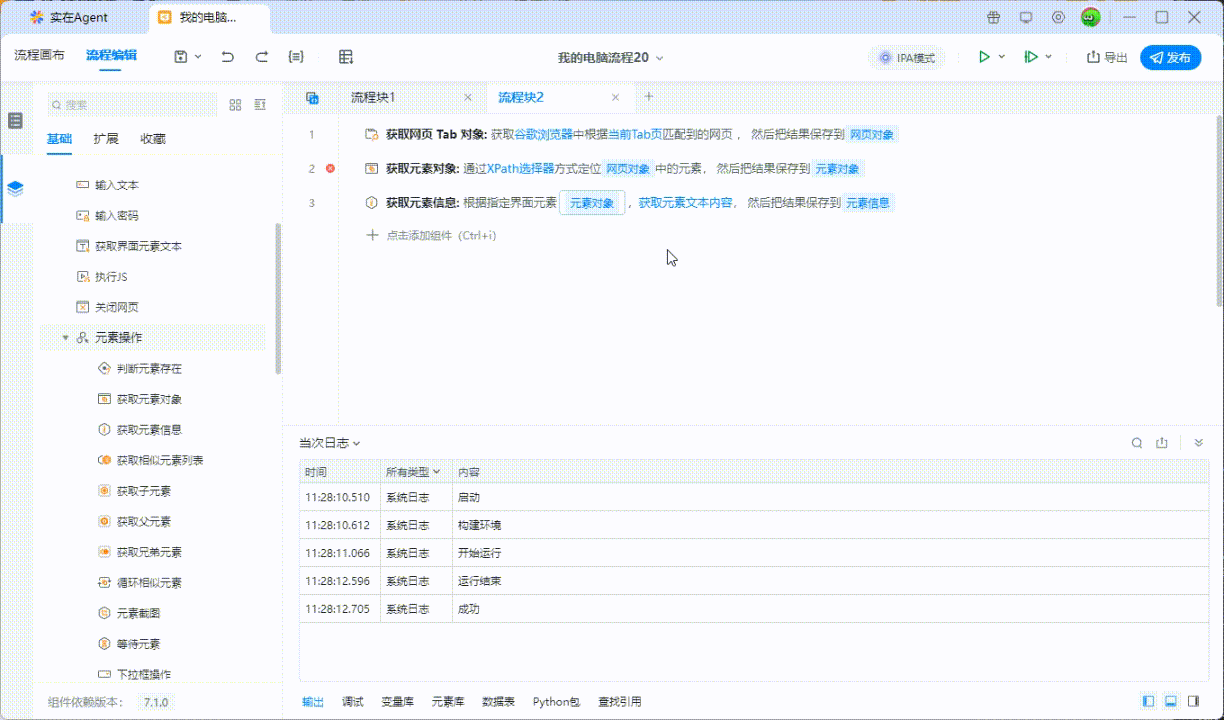Toggle the left sidebar layout button
1224x720 pixels.
[x=1148, y=702]
